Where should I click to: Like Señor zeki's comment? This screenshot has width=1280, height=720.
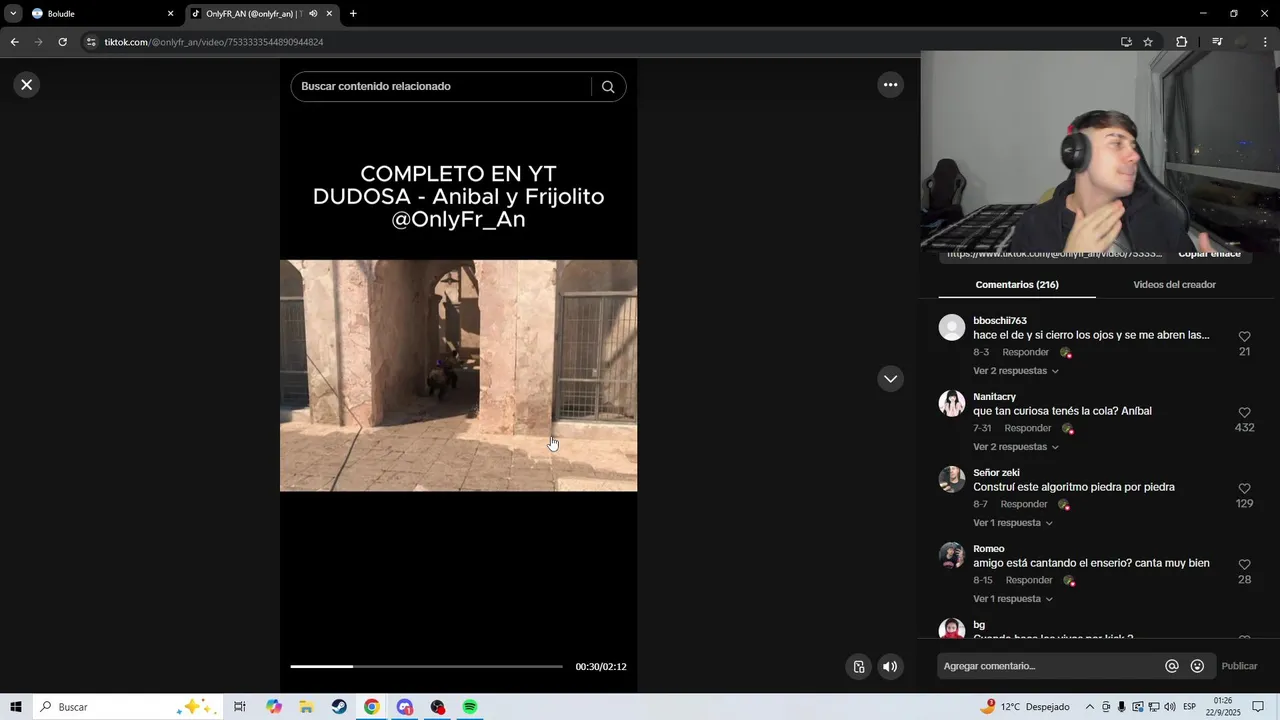[x=1244, y=489]
